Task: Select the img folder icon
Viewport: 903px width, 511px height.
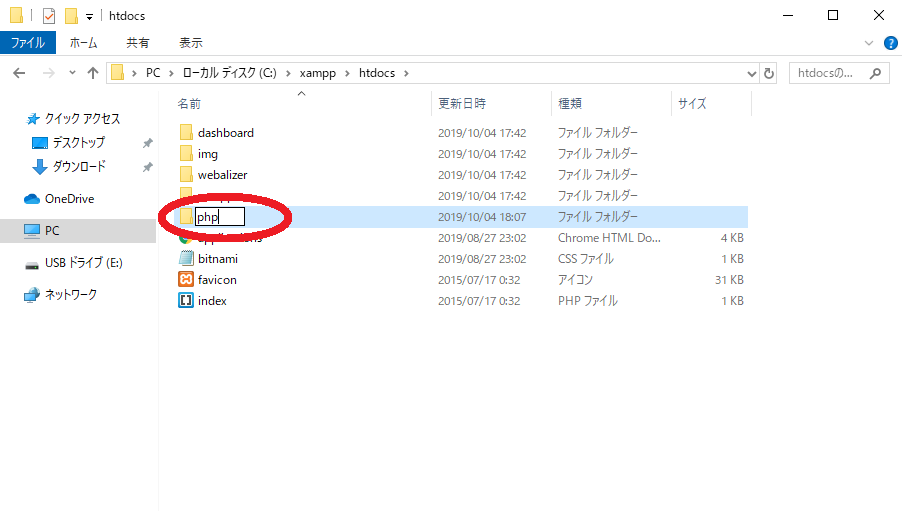Action: pyautogui.click(x=186, y=154)
